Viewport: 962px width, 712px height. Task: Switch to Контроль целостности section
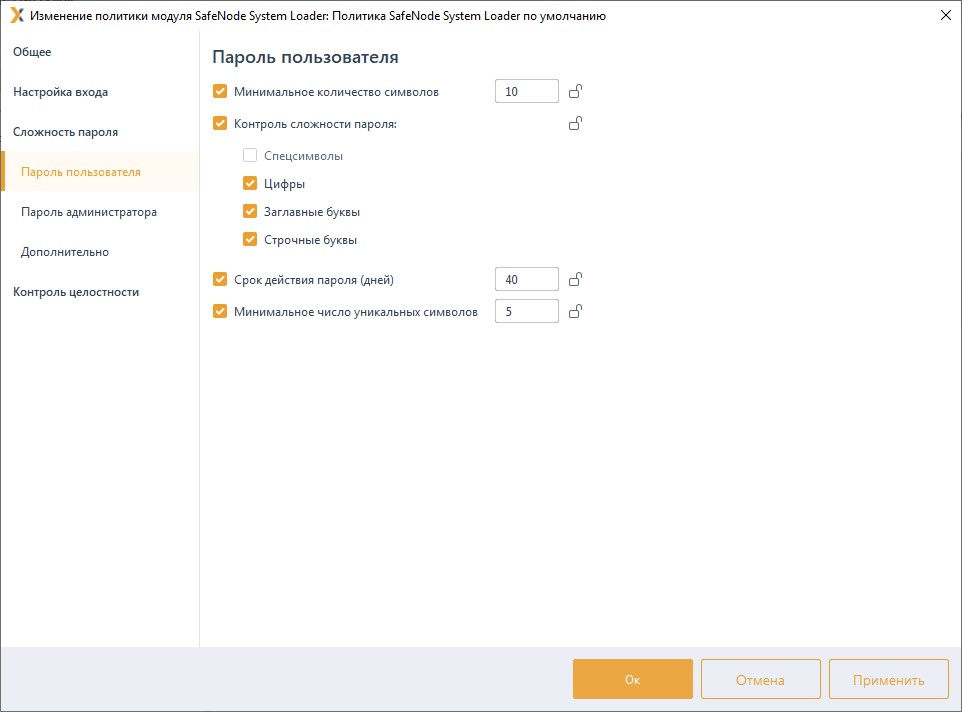coord(76,292)
